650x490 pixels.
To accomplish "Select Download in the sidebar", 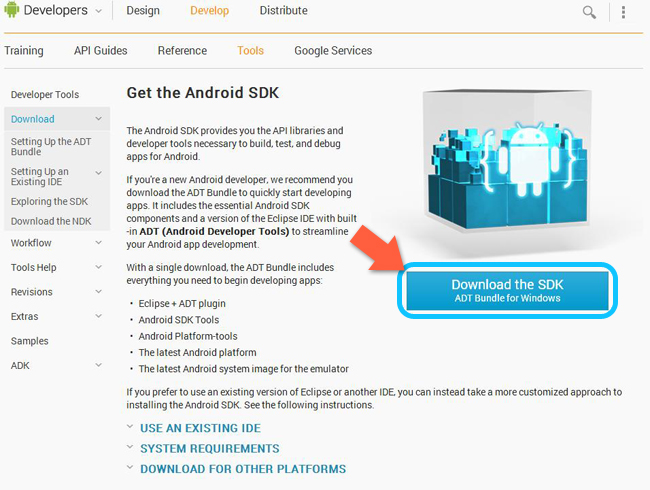I will coord(33,119).
